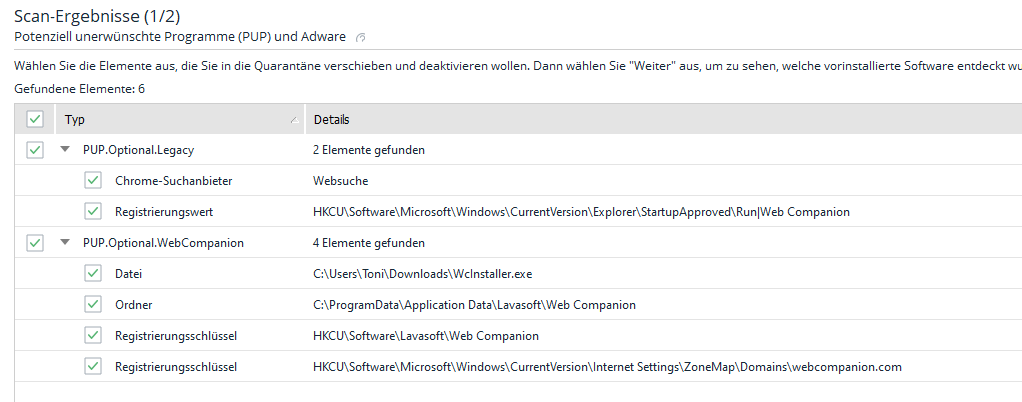The width and height of the screenshot is (1022, 402).
Task: Uncheck the Ordner row checkbox
Action: (x=93, y=304)
